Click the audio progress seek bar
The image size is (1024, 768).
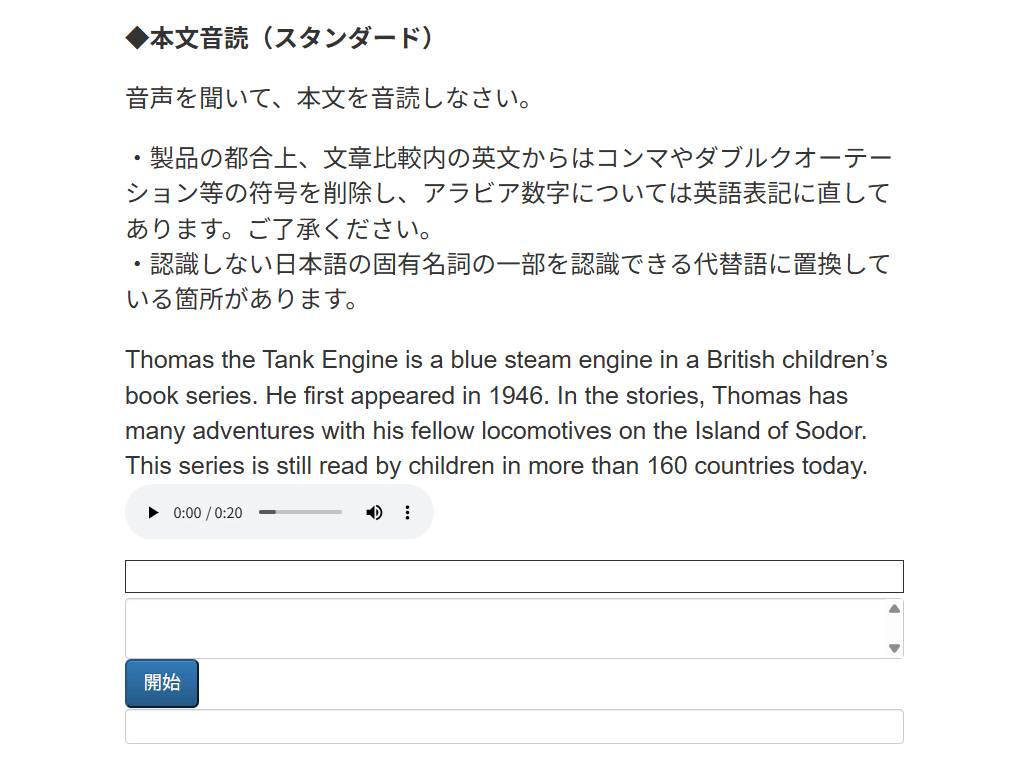[300, 512]
